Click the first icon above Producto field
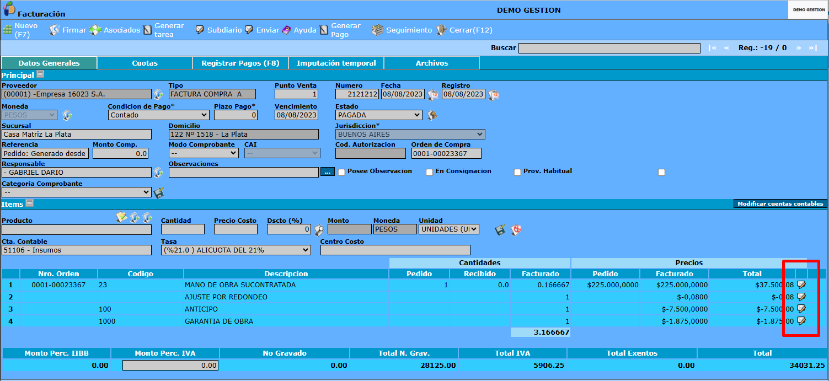Screen dimensions: 829x381 pos(122,217)
